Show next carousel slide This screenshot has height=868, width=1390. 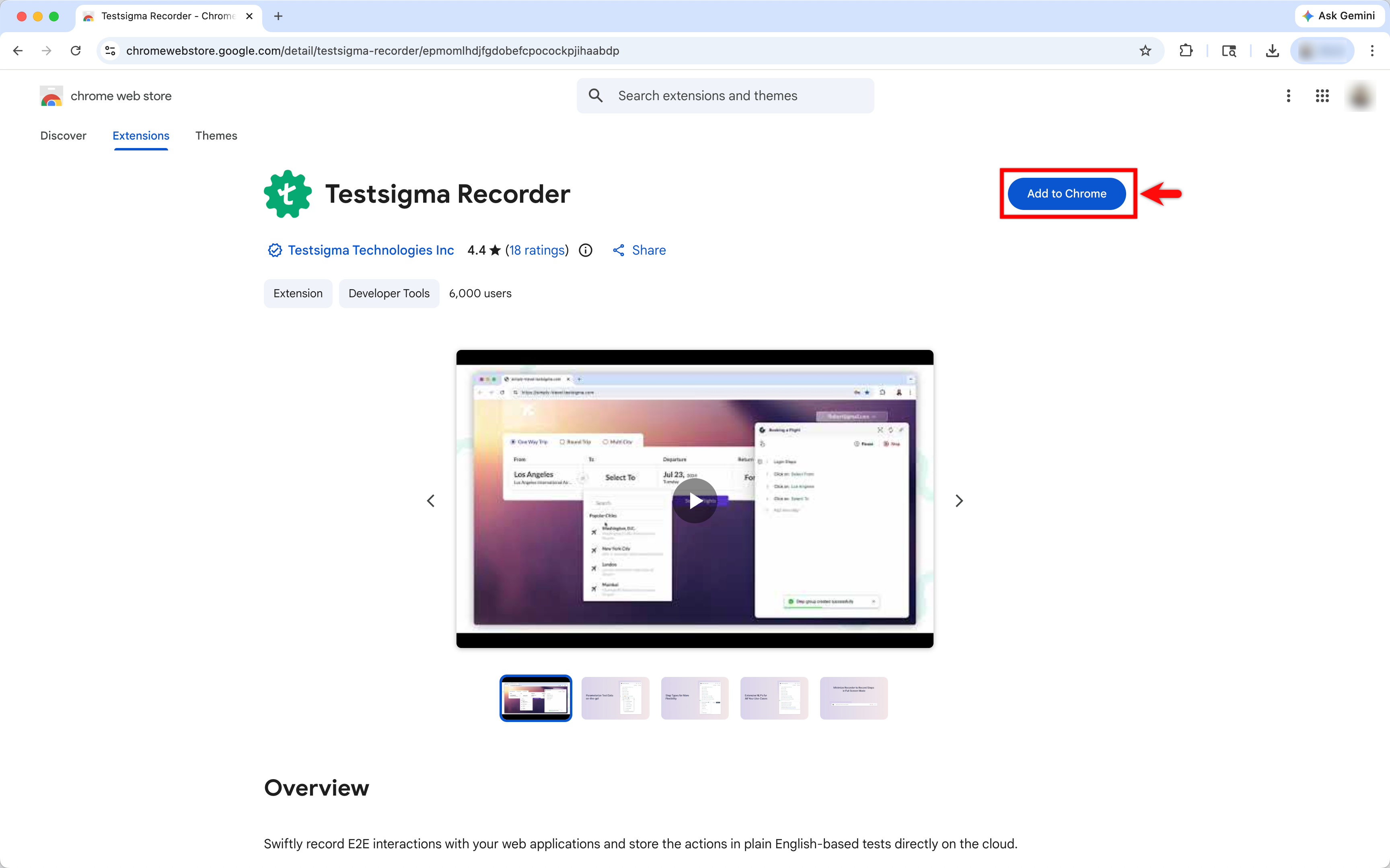tap(959, 501)
